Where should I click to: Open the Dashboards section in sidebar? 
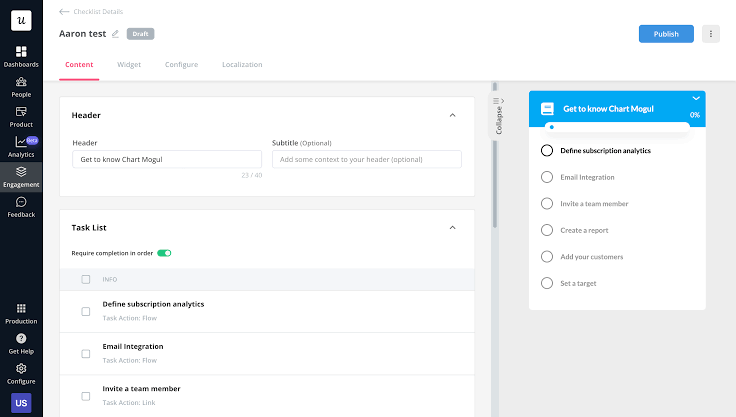point(21,52)
